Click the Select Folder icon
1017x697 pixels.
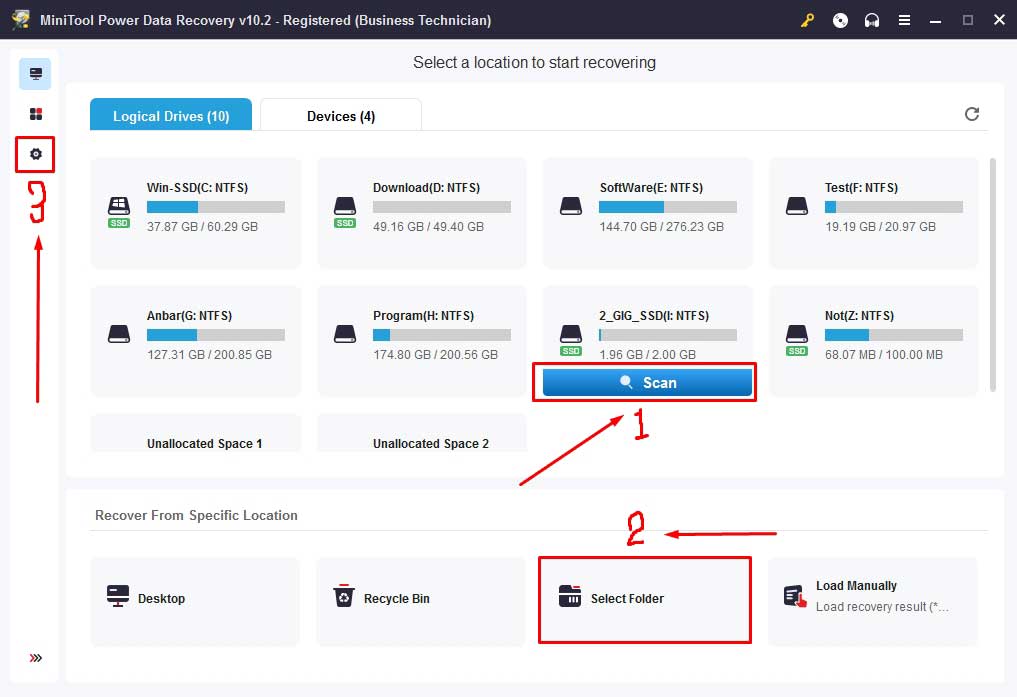pos(570,596)
